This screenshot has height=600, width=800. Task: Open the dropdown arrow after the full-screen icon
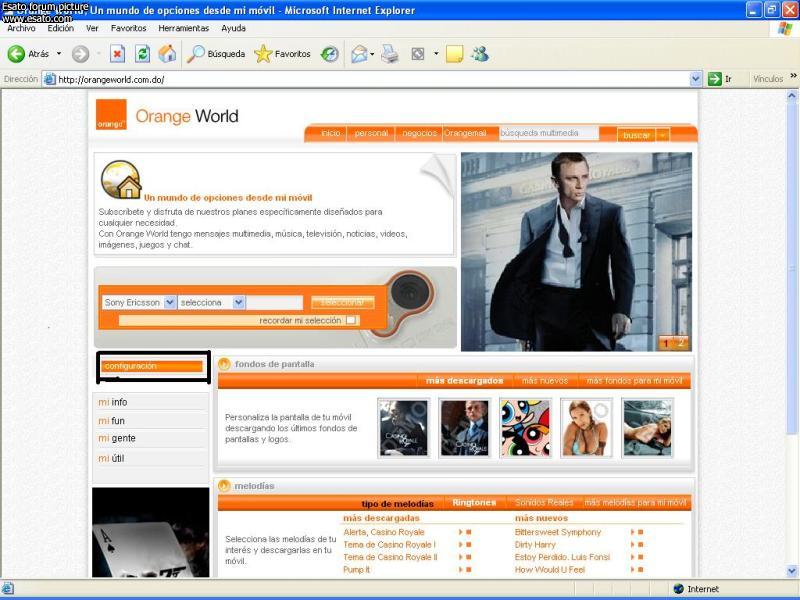pyautogui.click(x=436, y=54)
